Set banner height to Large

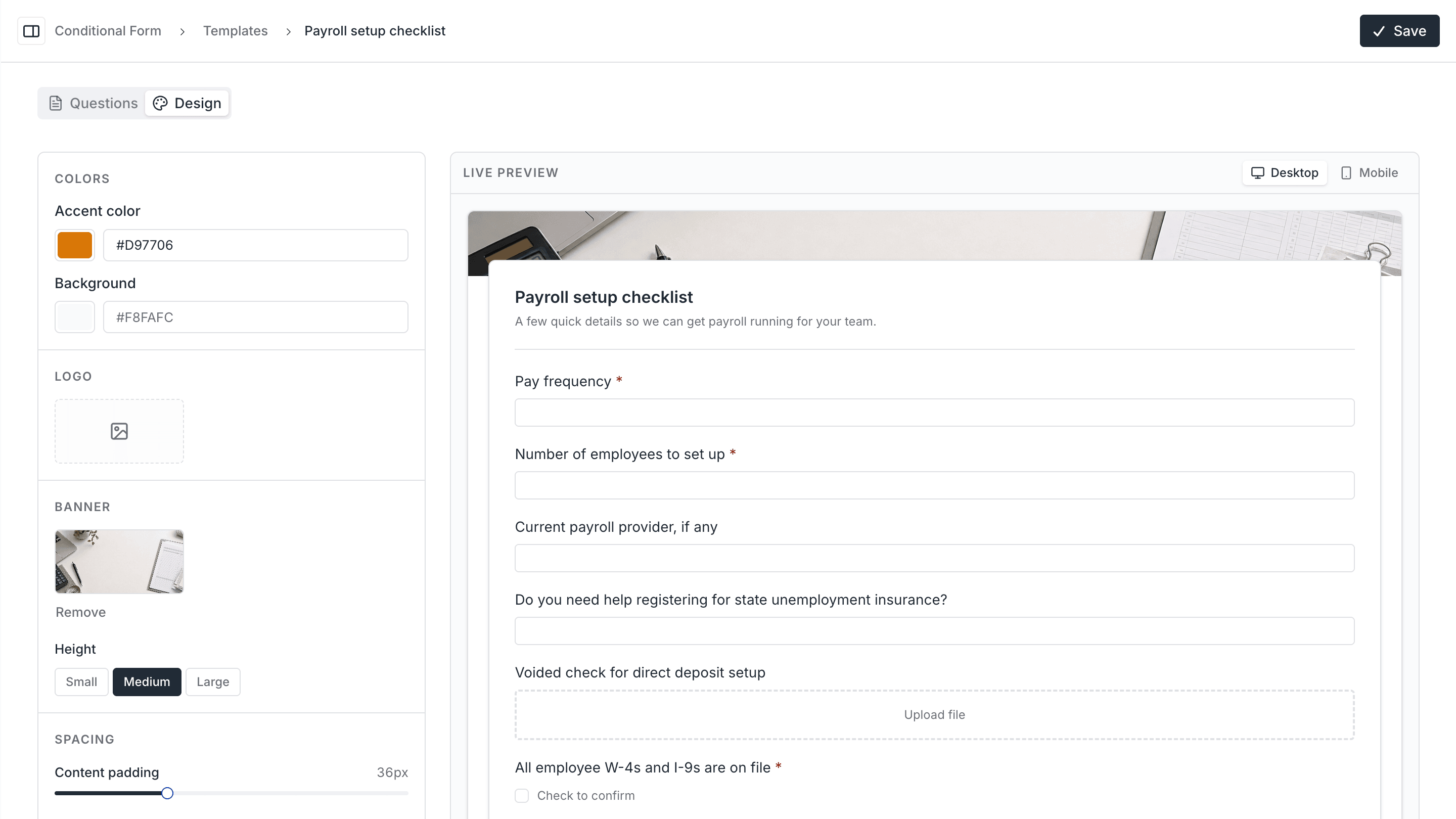tap(213, 681)
